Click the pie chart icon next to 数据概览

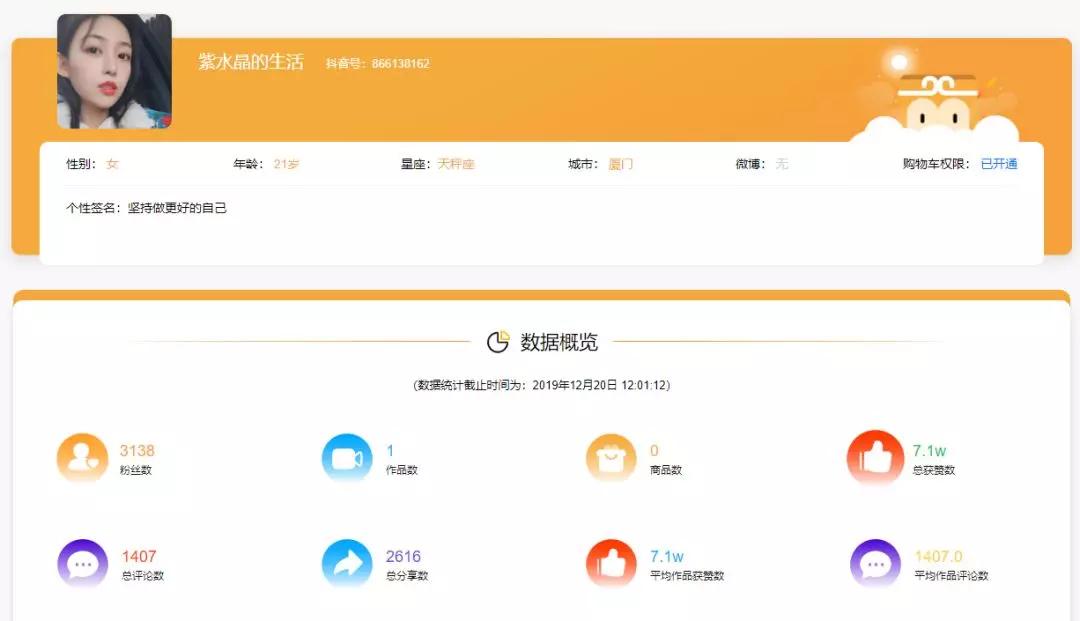click(x=498, y=341)
